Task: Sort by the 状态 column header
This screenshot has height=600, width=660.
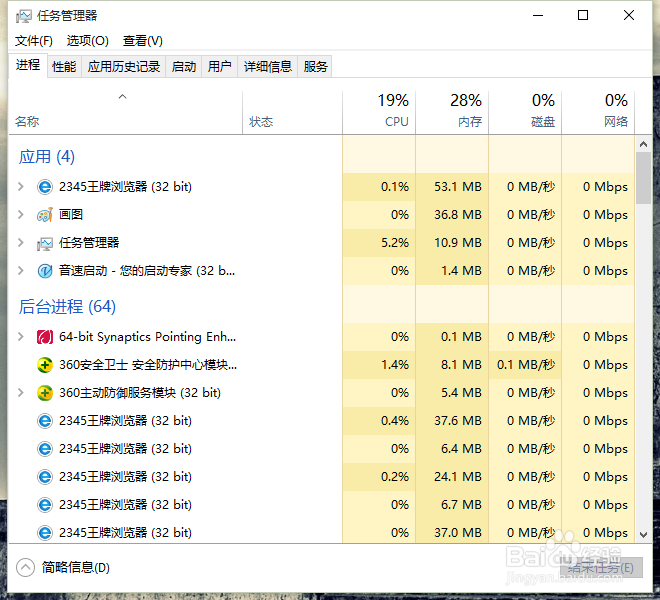Action: (x=293, y=113)
